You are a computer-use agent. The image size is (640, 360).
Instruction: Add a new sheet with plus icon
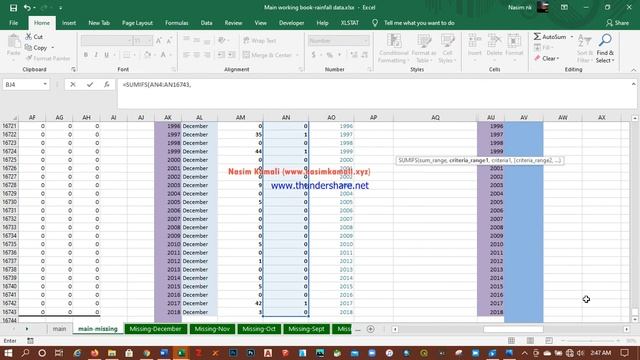pos(371,329)
